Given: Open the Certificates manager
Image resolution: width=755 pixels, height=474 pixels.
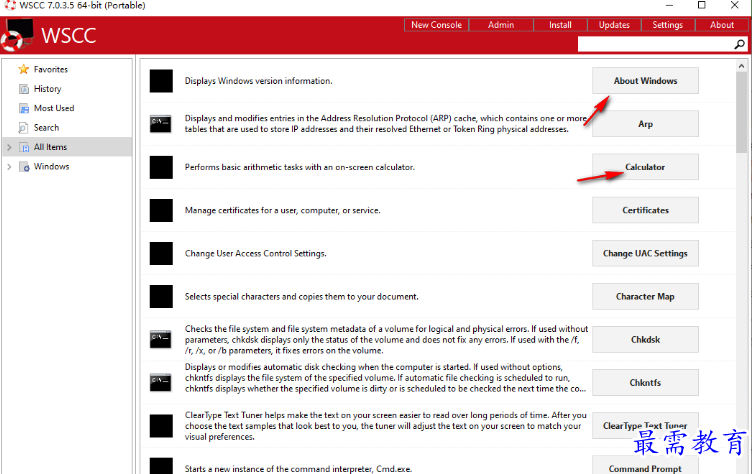Looking at the screenshot, I should (645, 211).
